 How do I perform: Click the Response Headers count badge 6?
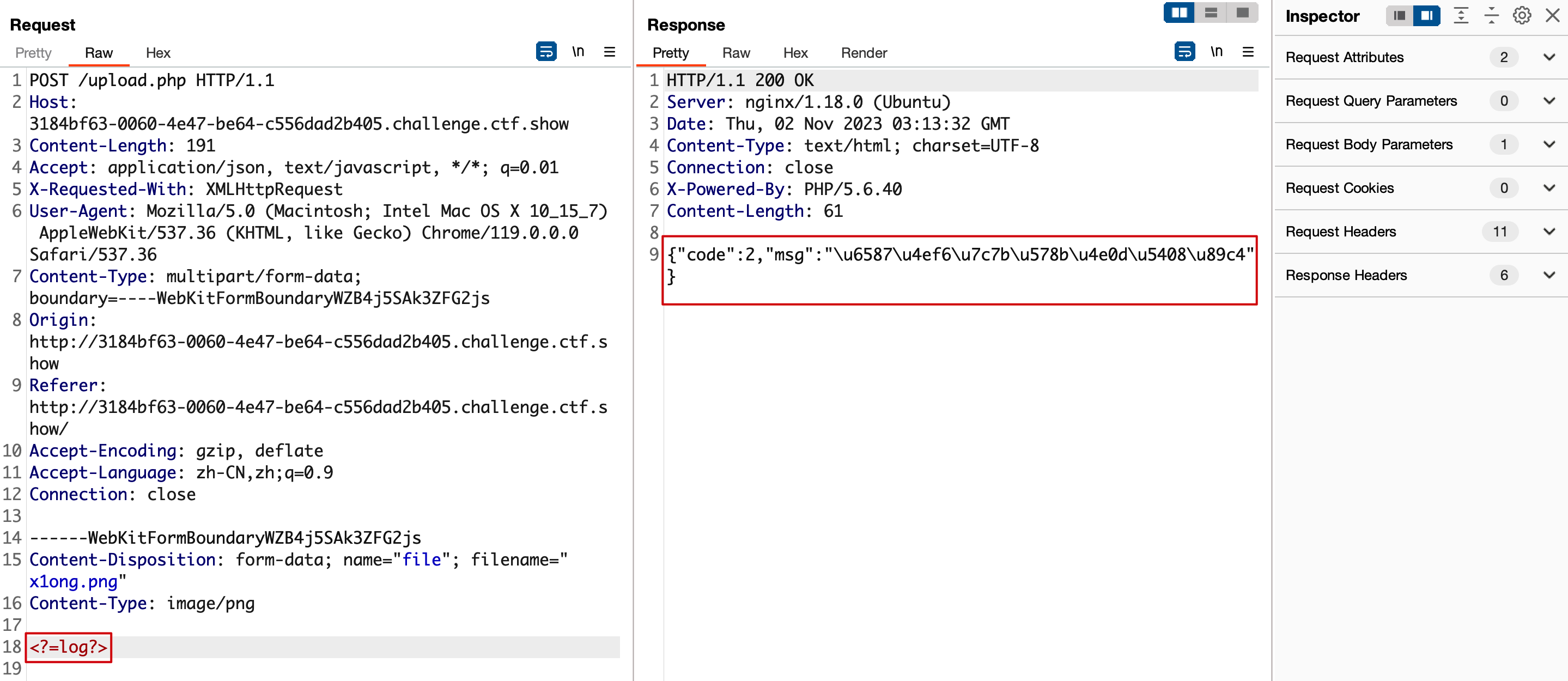pyautogui.click(x=1504, y=275)
